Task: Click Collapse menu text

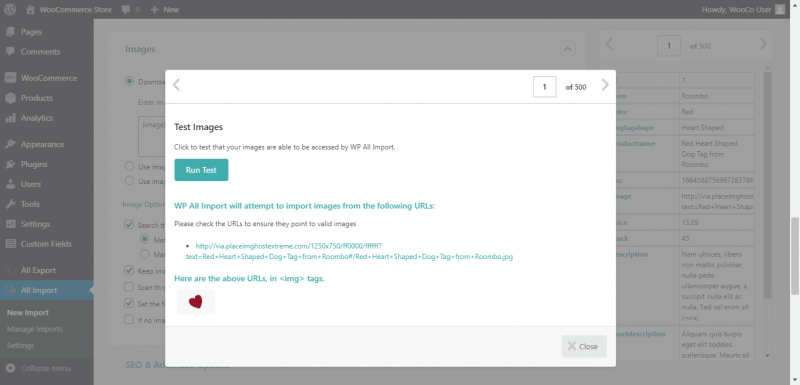Action: 45,368
